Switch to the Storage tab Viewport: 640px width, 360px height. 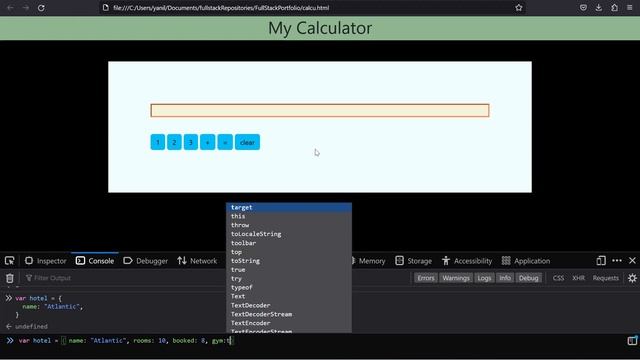tap(413, 261)
